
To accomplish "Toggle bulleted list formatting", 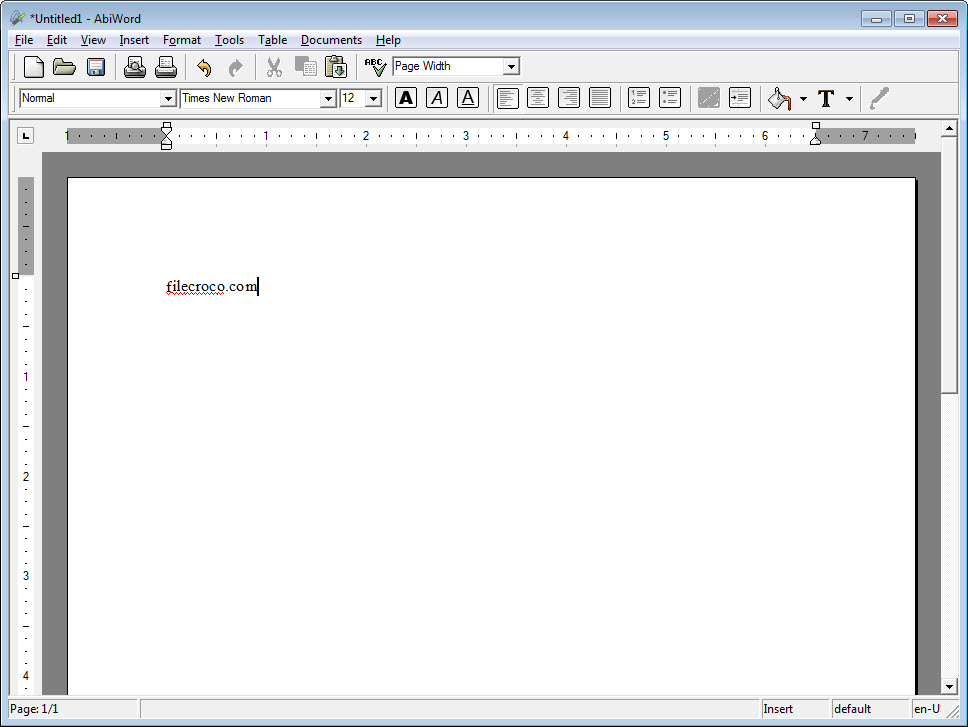I will point(670,98).
